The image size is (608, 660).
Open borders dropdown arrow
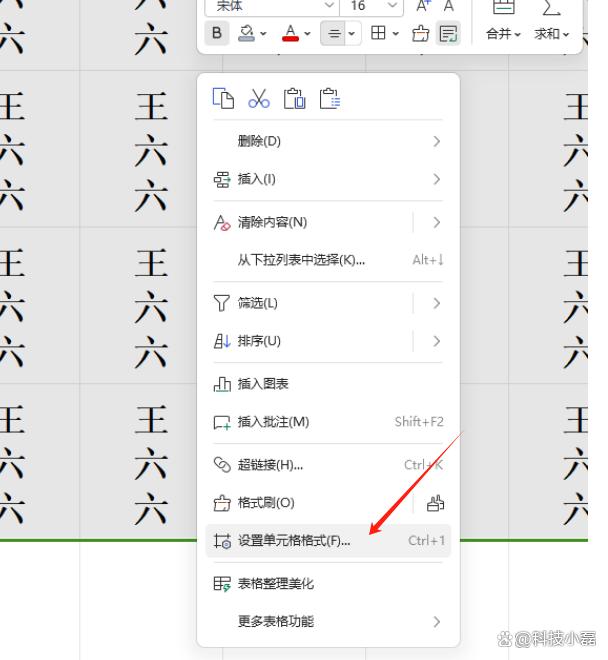click(395, 33)
